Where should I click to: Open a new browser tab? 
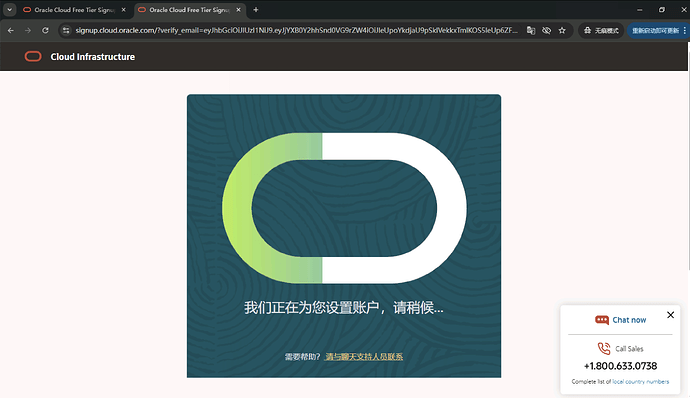pos(256,10)
